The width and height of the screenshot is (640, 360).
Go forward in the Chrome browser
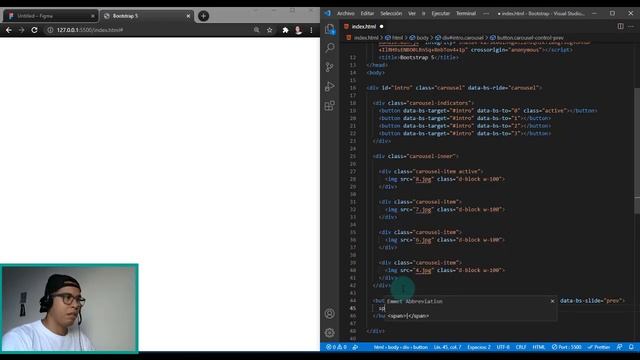pyautogui.click(x=21, y=30)
